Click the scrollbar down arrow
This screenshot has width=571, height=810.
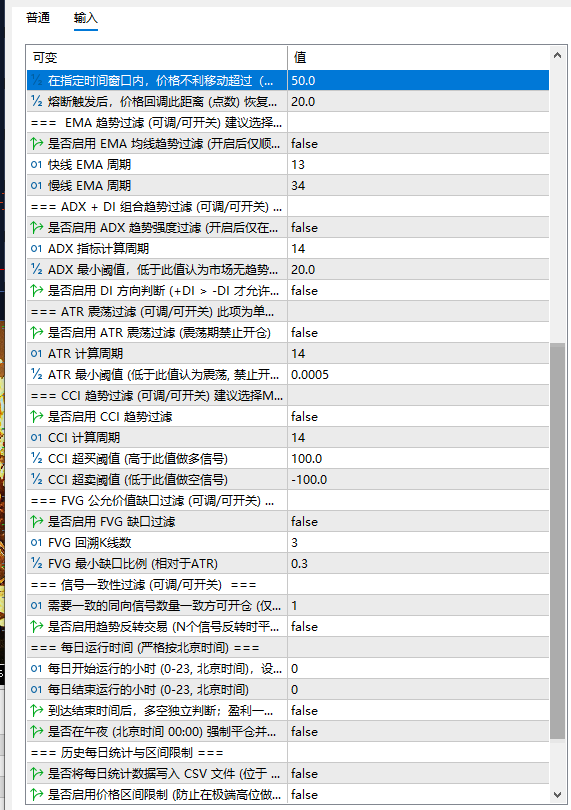coord(557,795)
